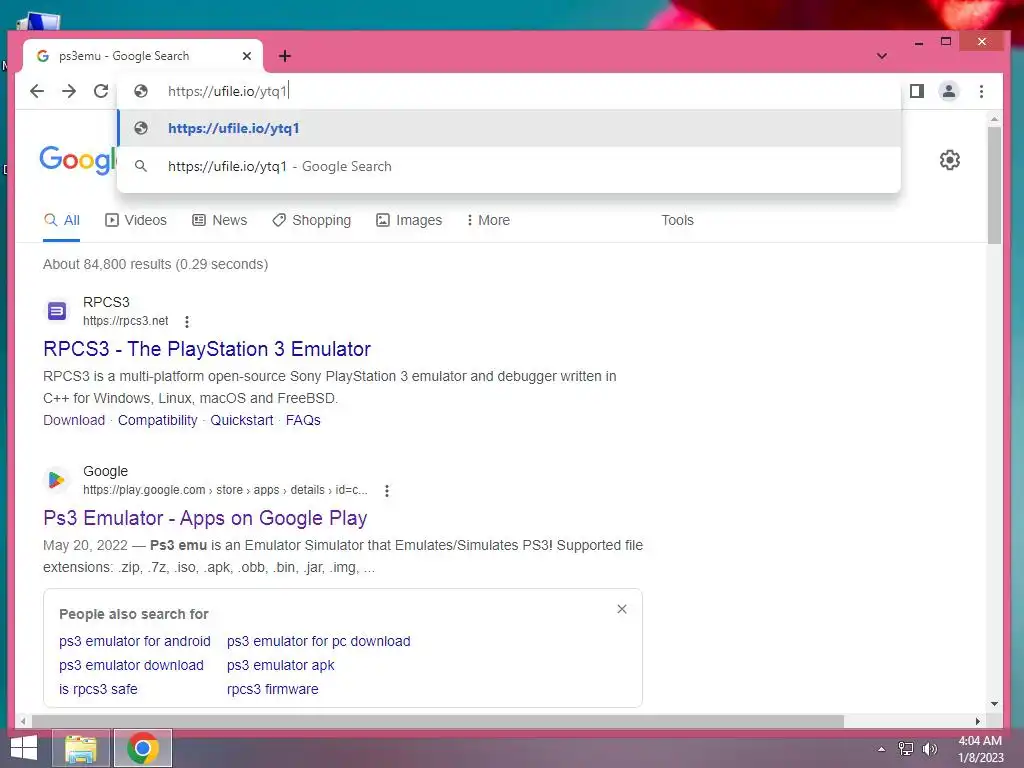
Task: Expand the More search options
Action: pos(488,221)
